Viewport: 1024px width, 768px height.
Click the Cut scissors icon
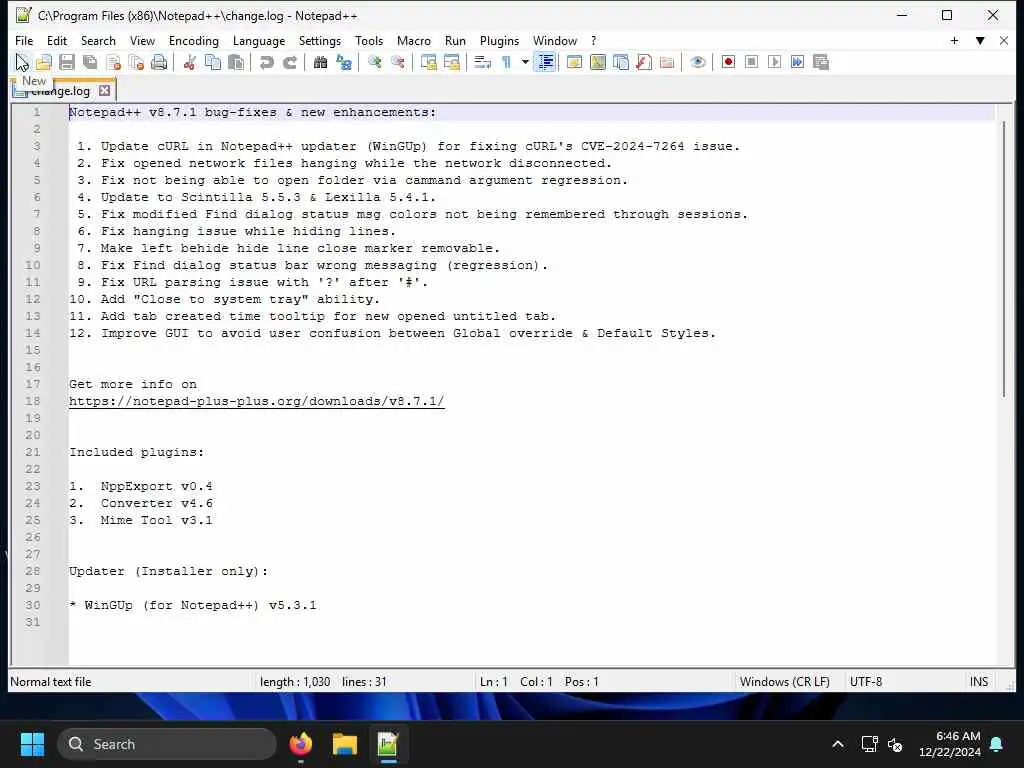[189, 62]
